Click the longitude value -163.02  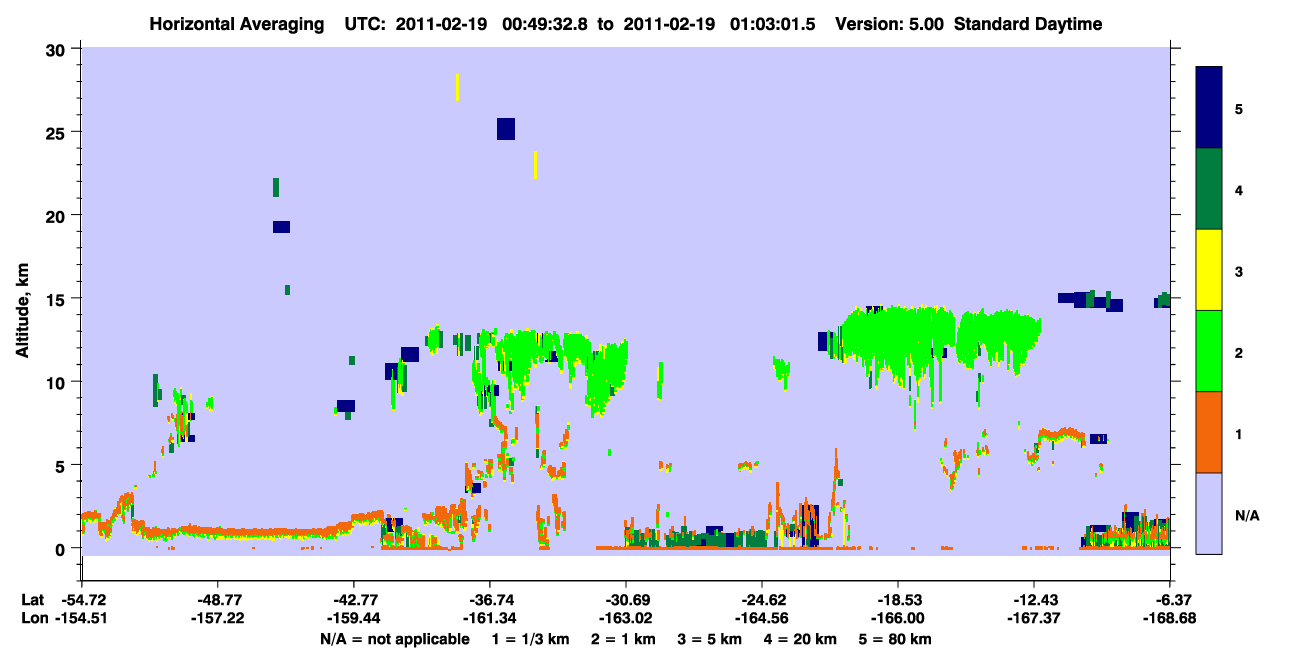point(626,618)
